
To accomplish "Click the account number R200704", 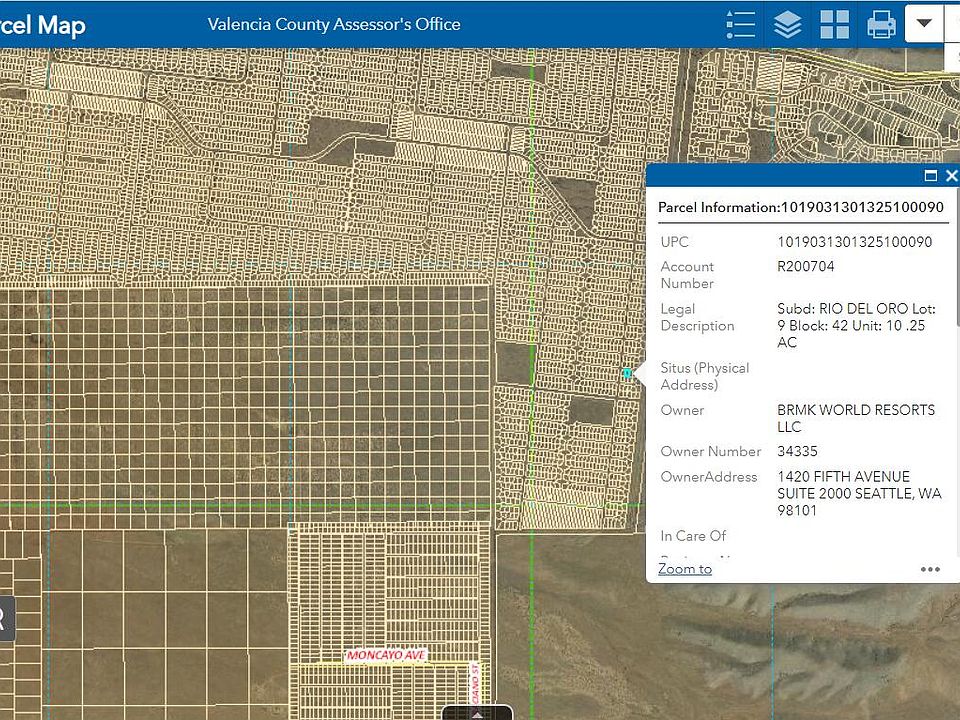I will point(806,266).
